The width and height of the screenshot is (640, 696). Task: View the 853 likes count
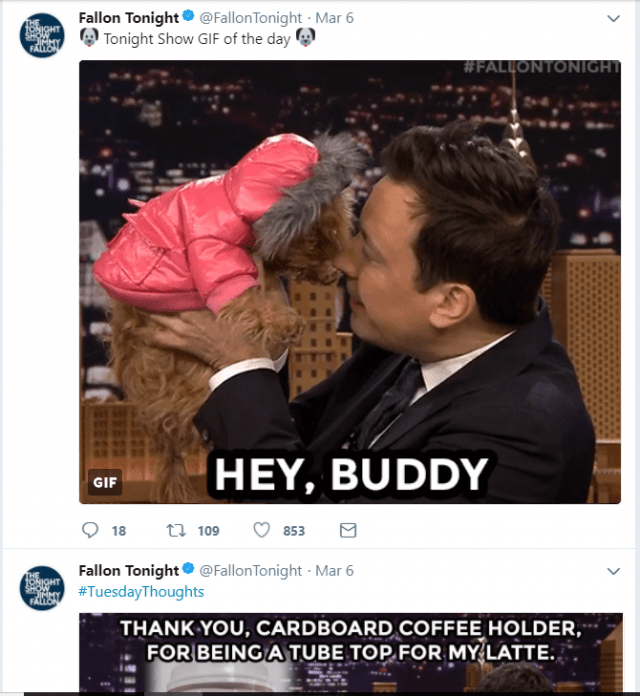pos(294,531)
